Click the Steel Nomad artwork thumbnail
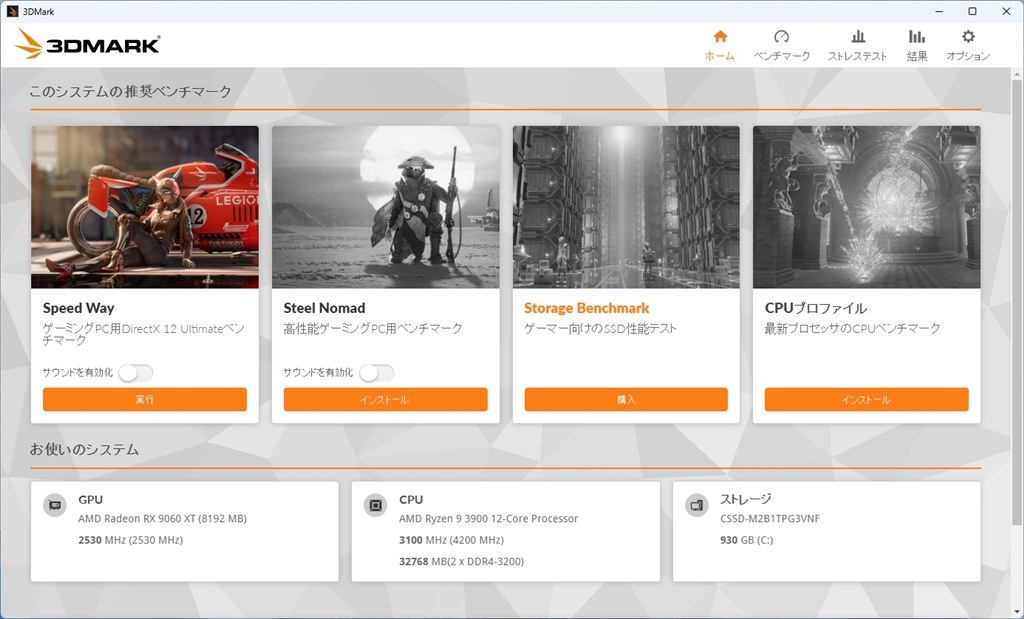Image resolution: width=1024 pixels, height=619 pixels. click(x=385, y=205)
